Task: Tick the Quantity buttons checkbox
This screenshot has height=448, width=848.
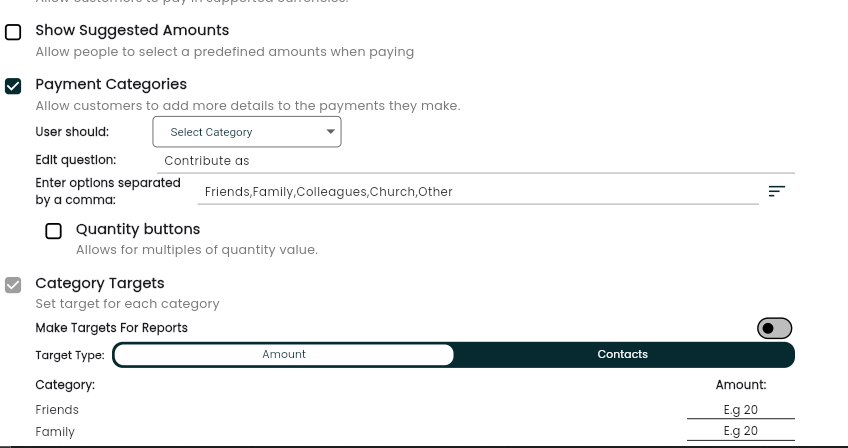Action: (x=54, y=231)
